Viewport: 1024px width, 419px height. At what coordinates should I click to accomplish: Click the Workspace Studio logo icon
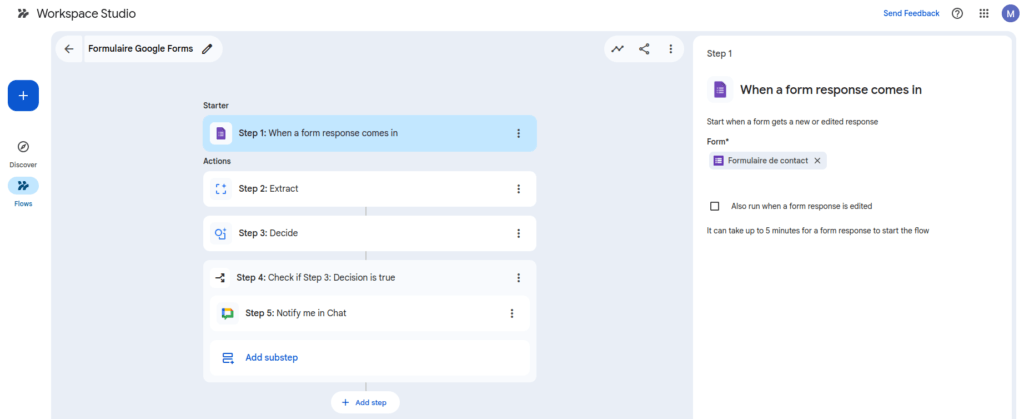click(x=24, y=13)
